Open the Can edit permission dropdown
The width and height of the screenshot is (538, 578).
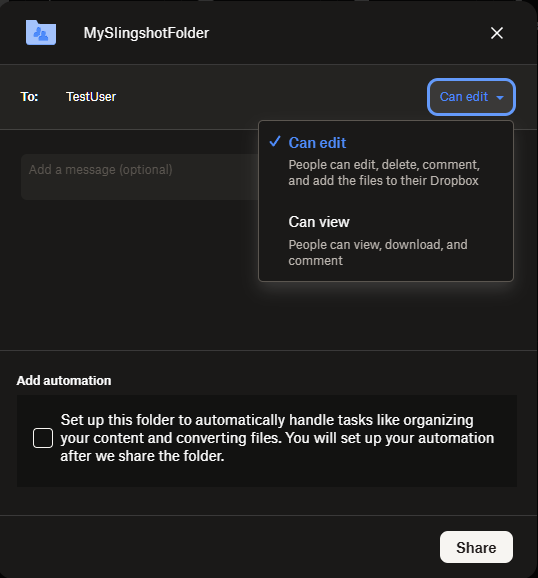pyautogui.click(x=471, y=97)
